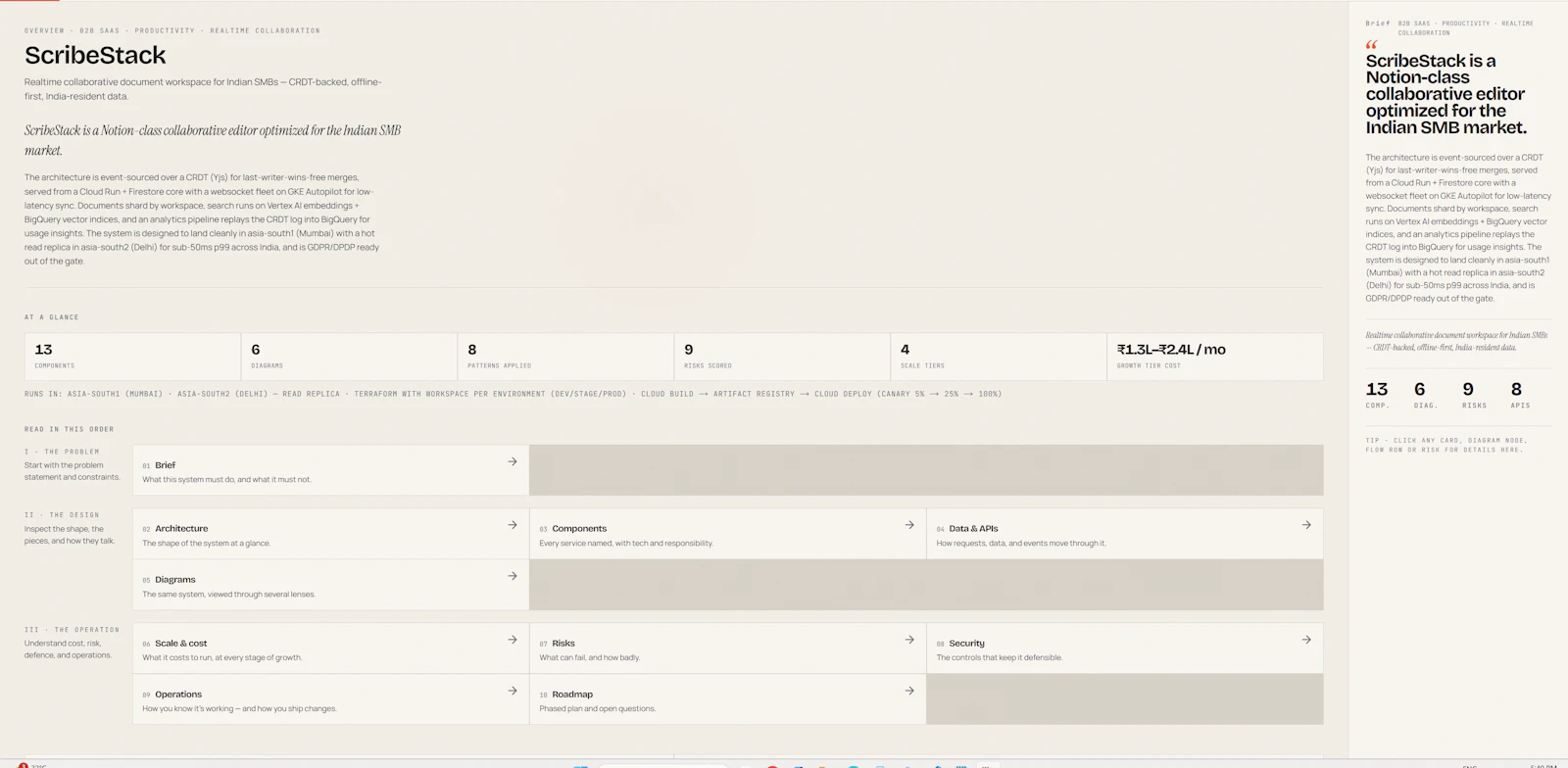
Task: Click the arrow icon on the Risks card
Action: (x=908, y=640)
